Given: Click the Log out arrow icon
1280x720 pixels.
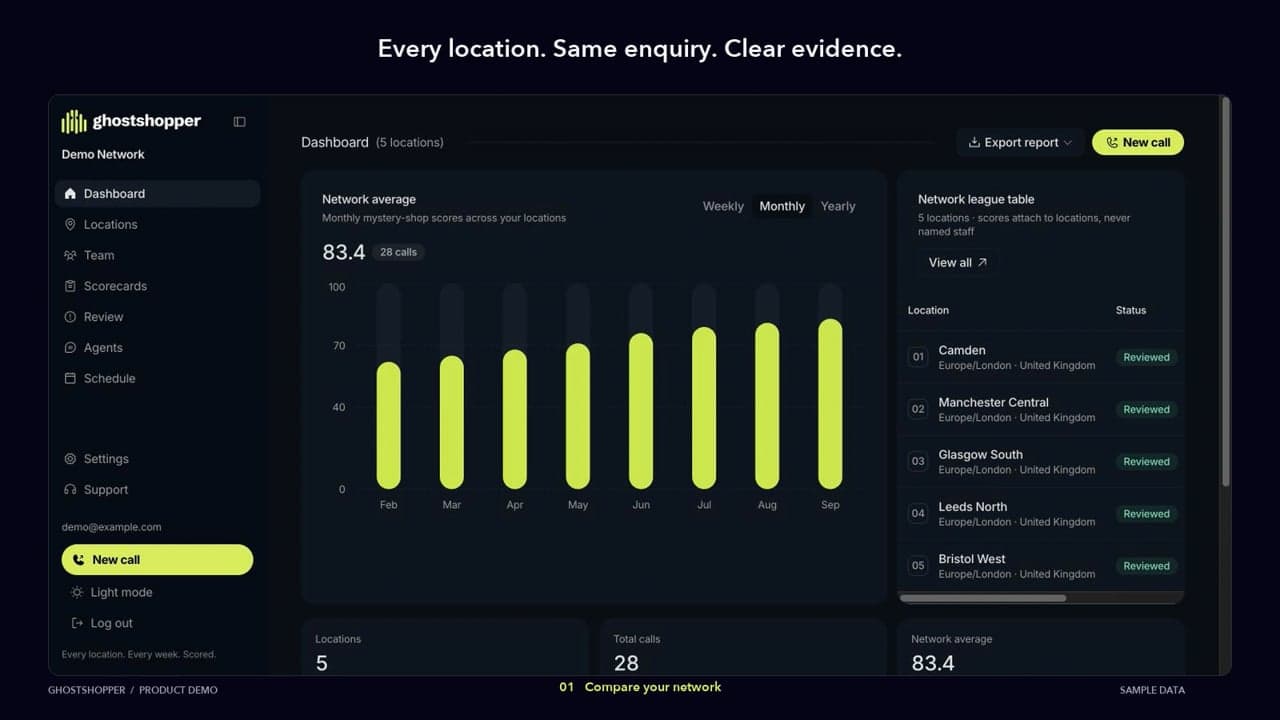Looking at the screenshot, I should (x=77, y=623).
